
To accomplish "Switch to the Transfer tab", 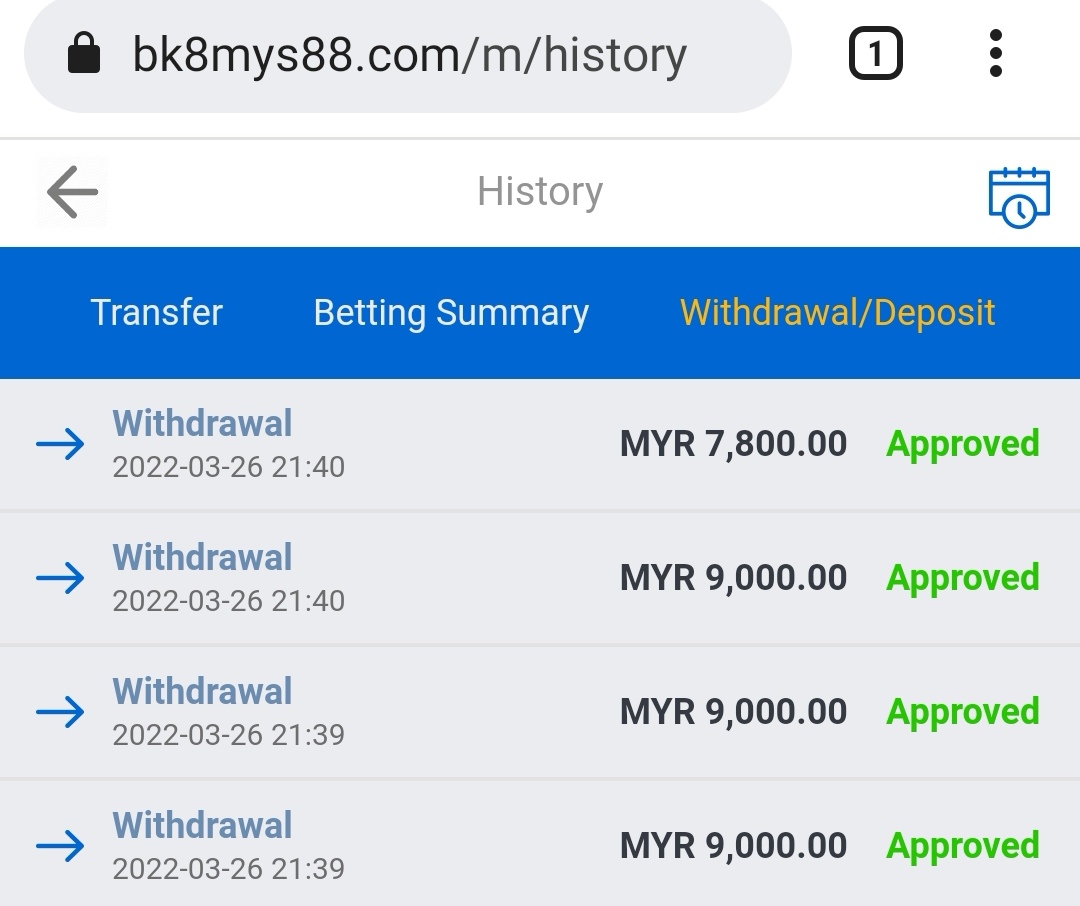I will click(157, 313).
